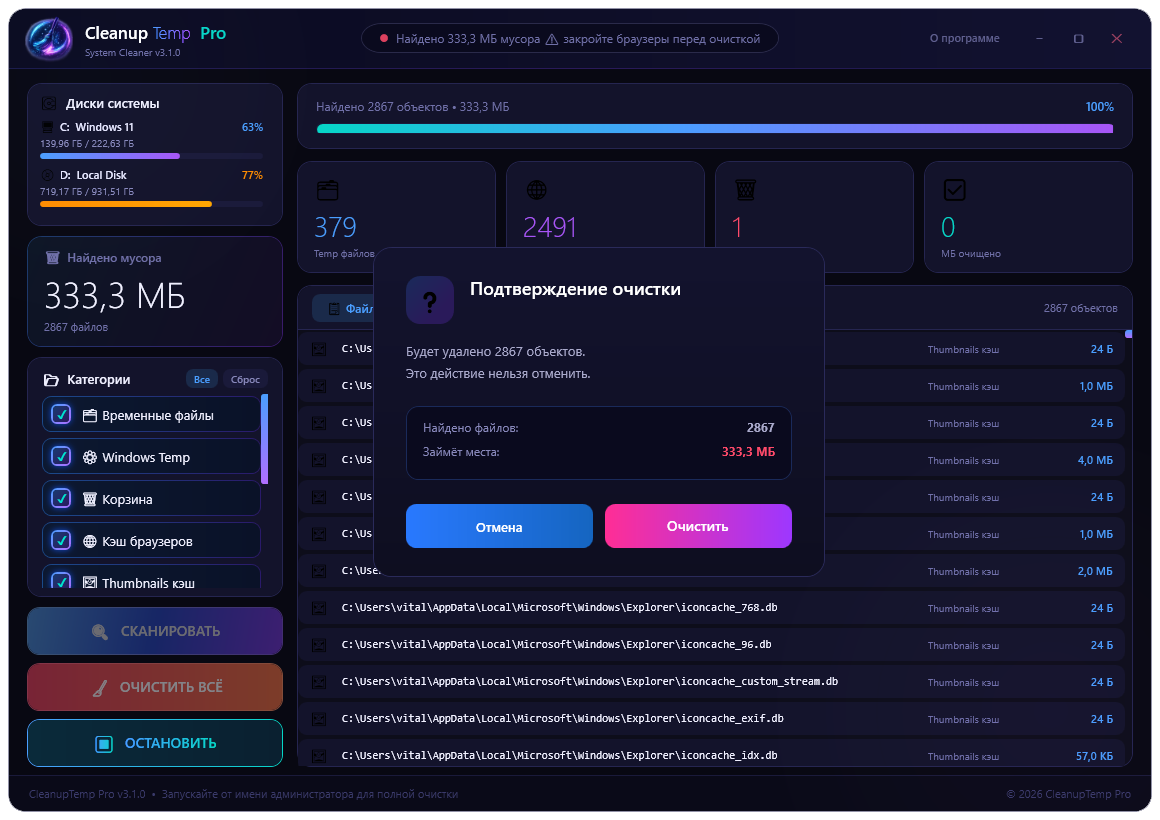The height and width of the screenshot is (820, 1160).
Task: Select the iconcache_idx.db file path
Action: (x=559, y=756)
